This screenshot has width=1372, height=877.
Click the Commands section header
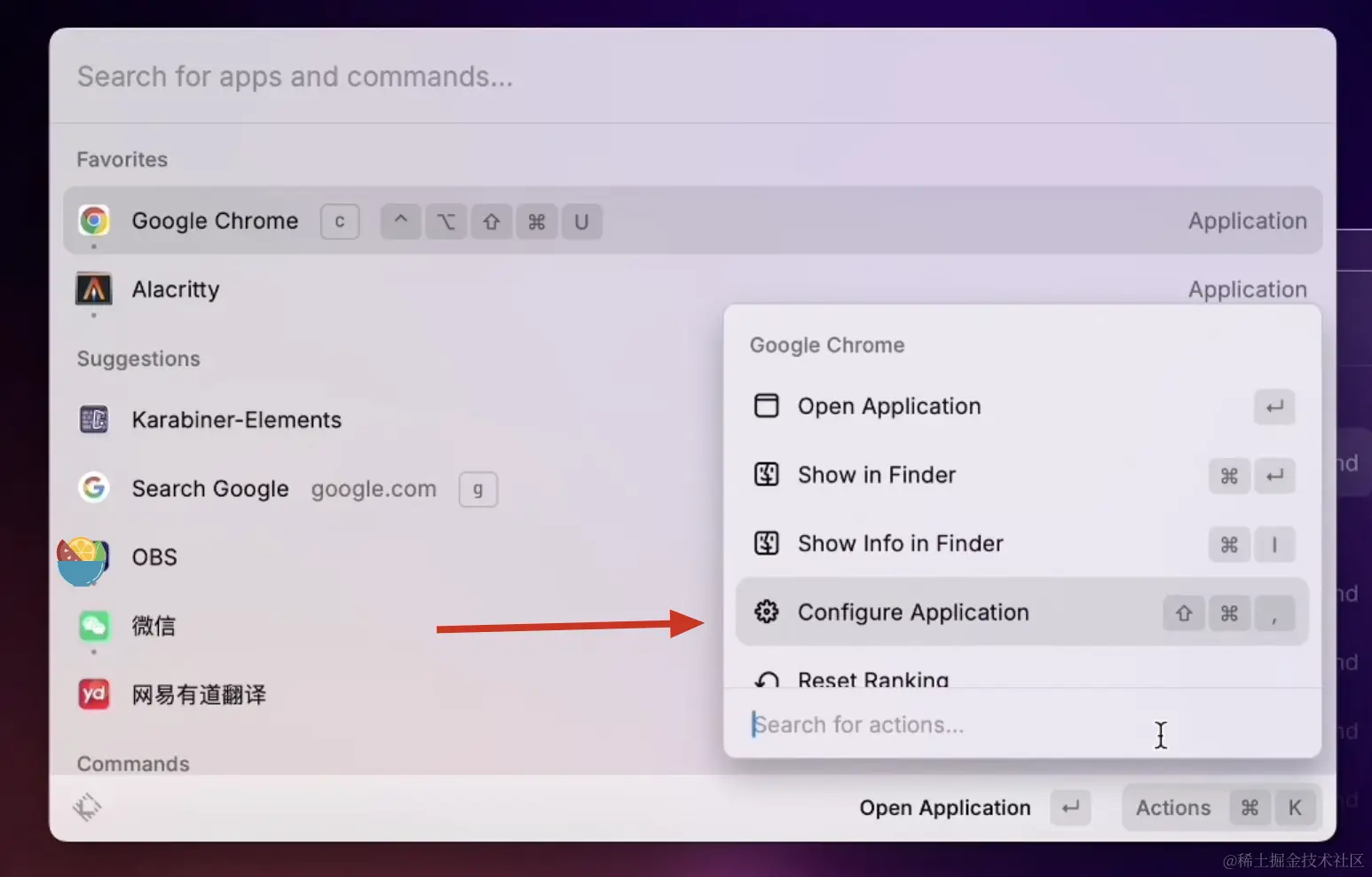click(133, 763)
